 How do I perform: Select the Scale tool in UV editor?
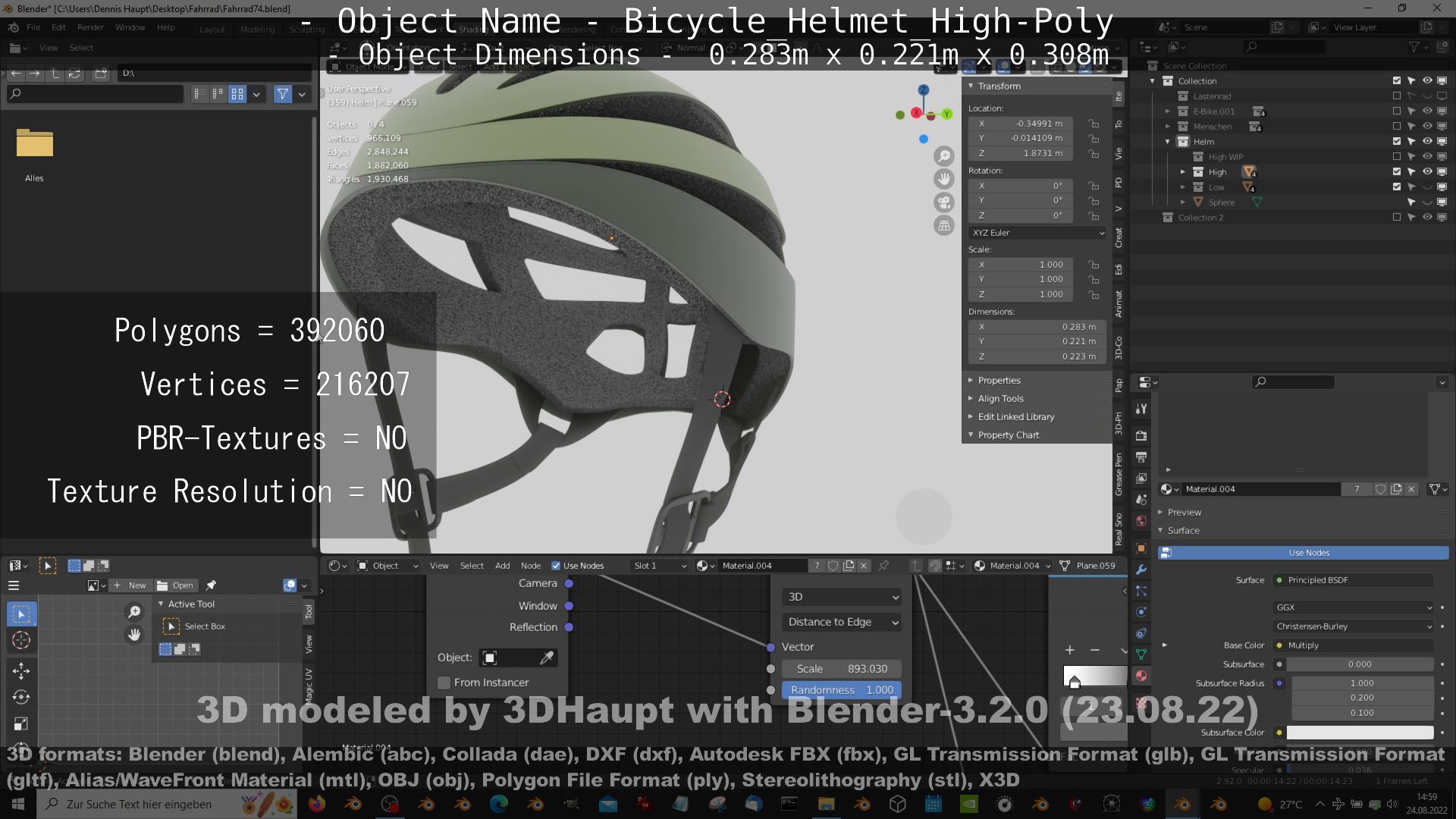coord(21,723)
